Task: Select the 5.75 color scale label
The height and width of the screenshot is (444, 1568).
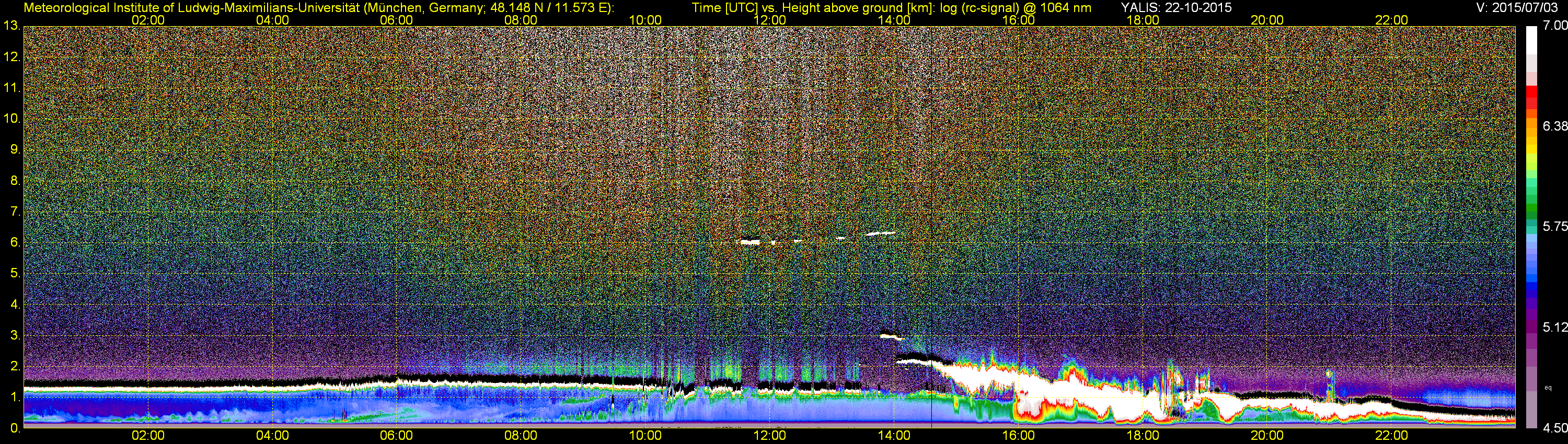Action: (x=1555, y=226)
